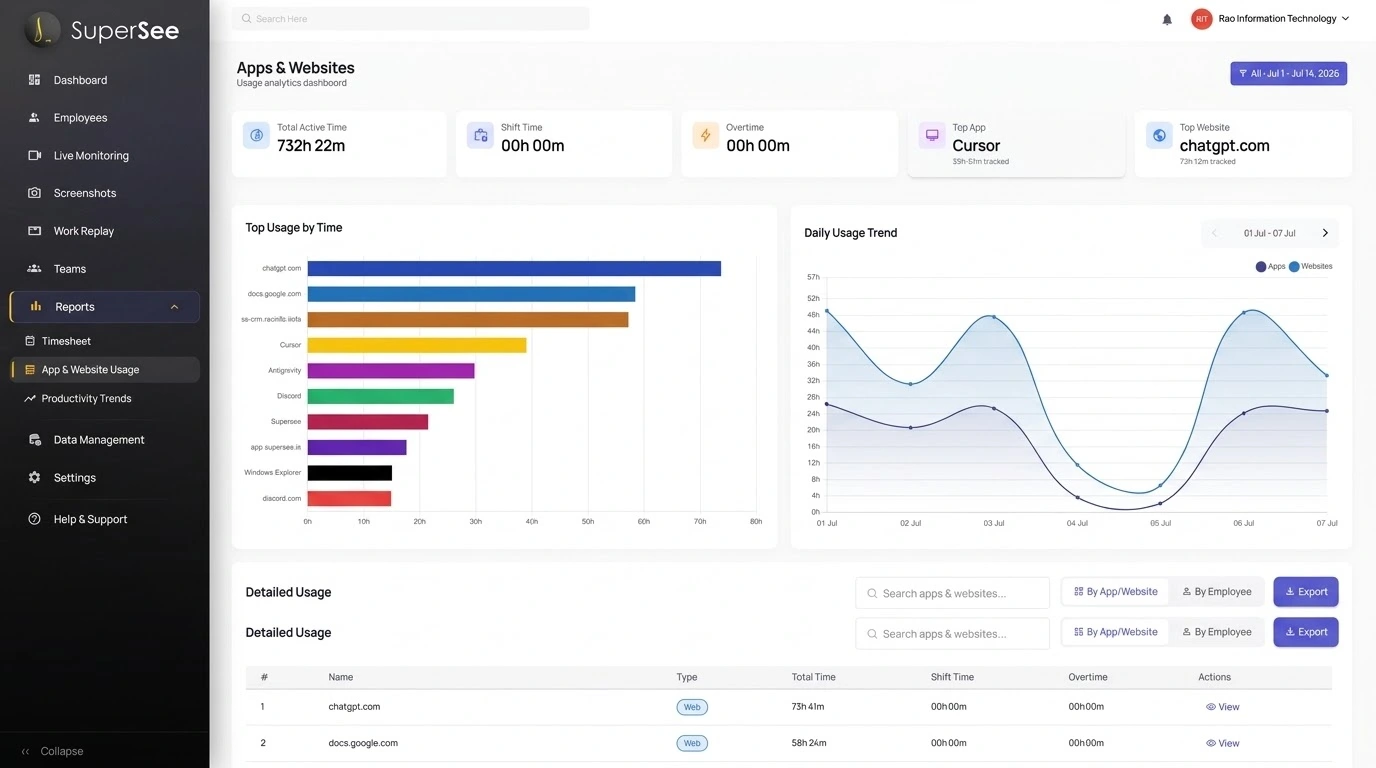Click the search magnifier in top bar

[247, 19]
